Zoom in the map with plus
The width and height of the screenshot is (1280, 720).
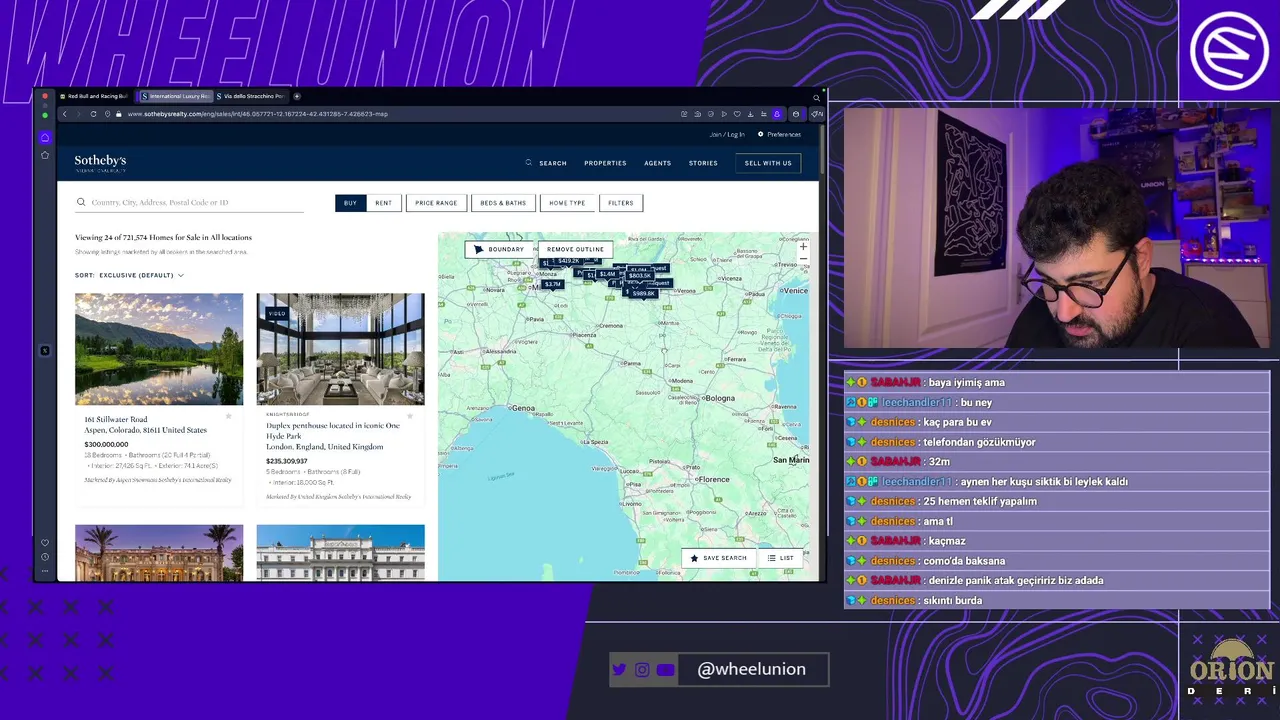[x=802, y=246]
